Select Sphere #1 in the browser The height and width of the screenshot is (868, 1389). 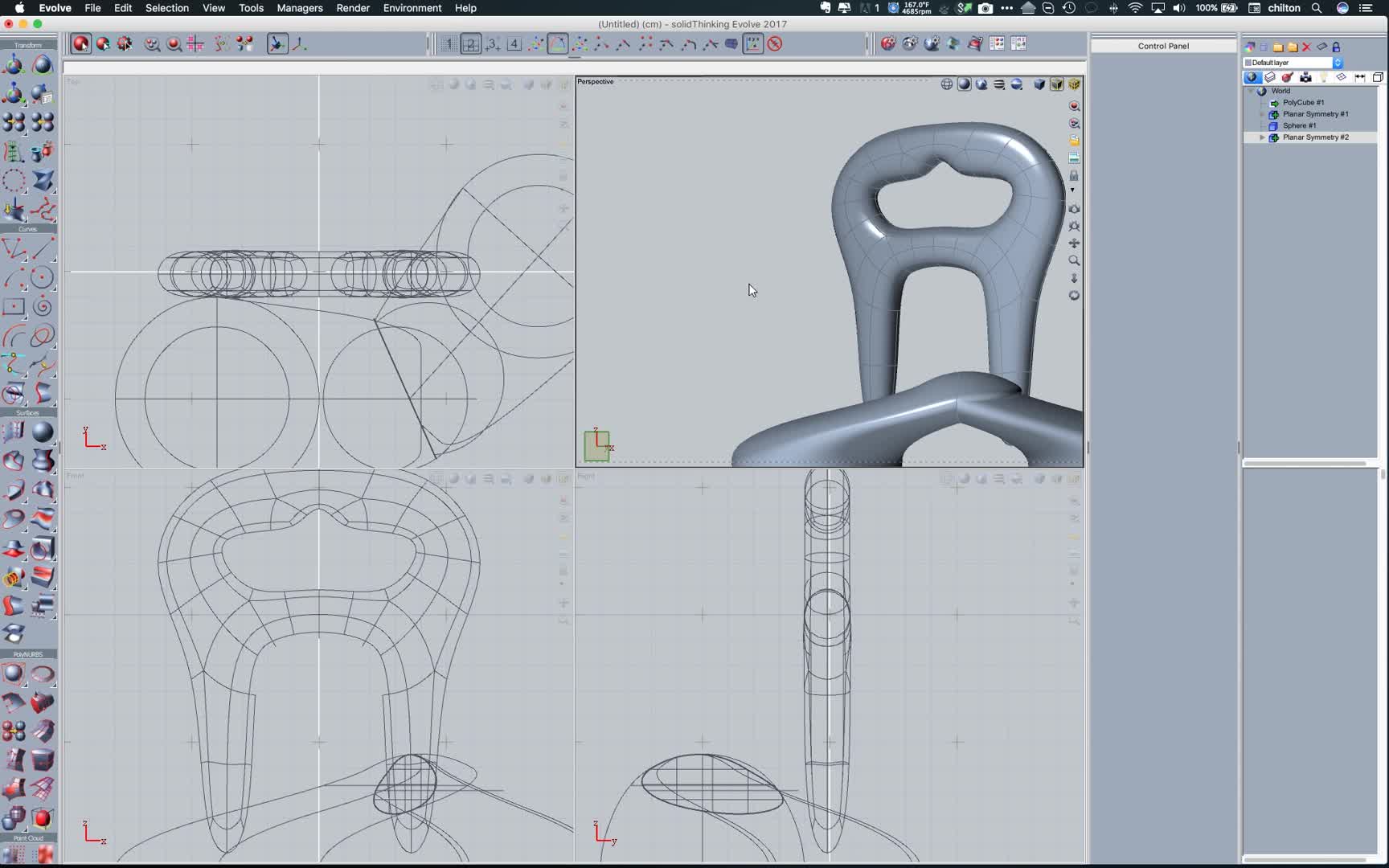pos(1299,126)
